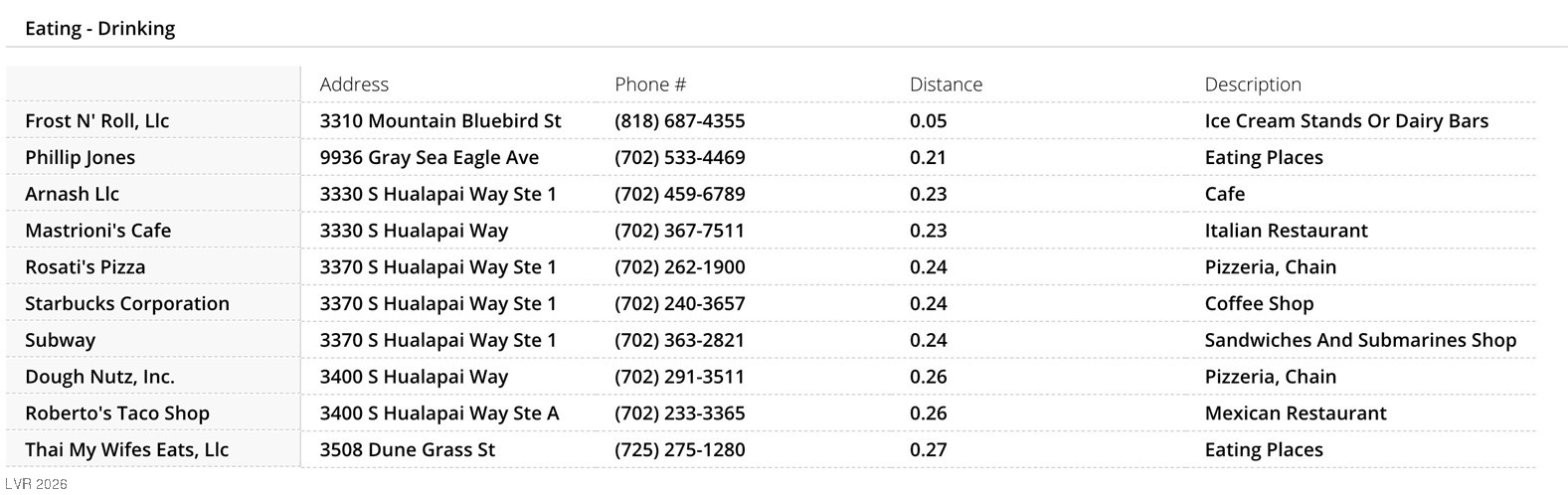The image size is (1568, 495).
Task: Select the Phillip Jones row name
Action: 80,158
